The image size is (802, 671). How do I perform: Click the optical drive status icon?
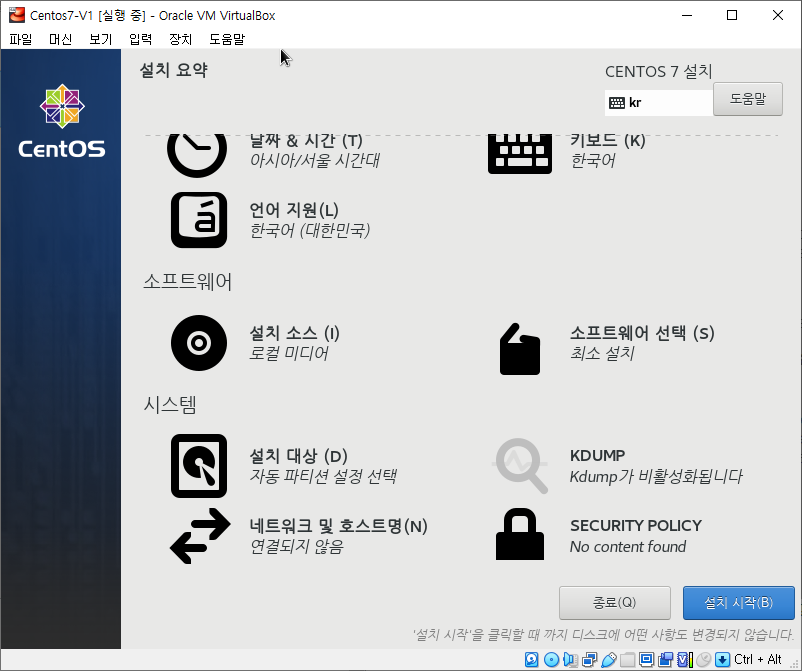coord(551,659)
